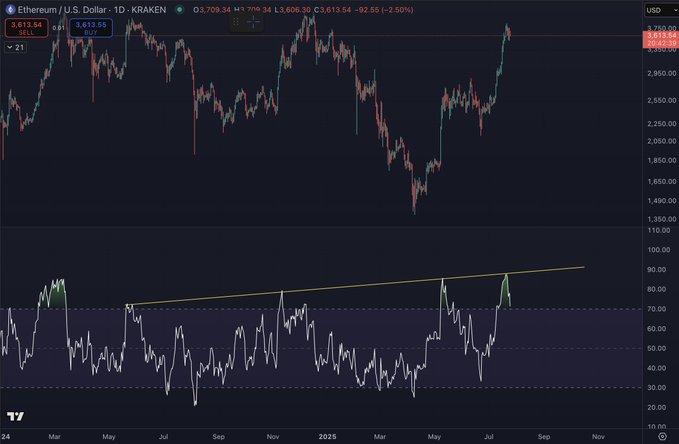This screenshot has width=679, height=444.
Task: Click the 50.00 label on RSI axis
Action: 656,348
